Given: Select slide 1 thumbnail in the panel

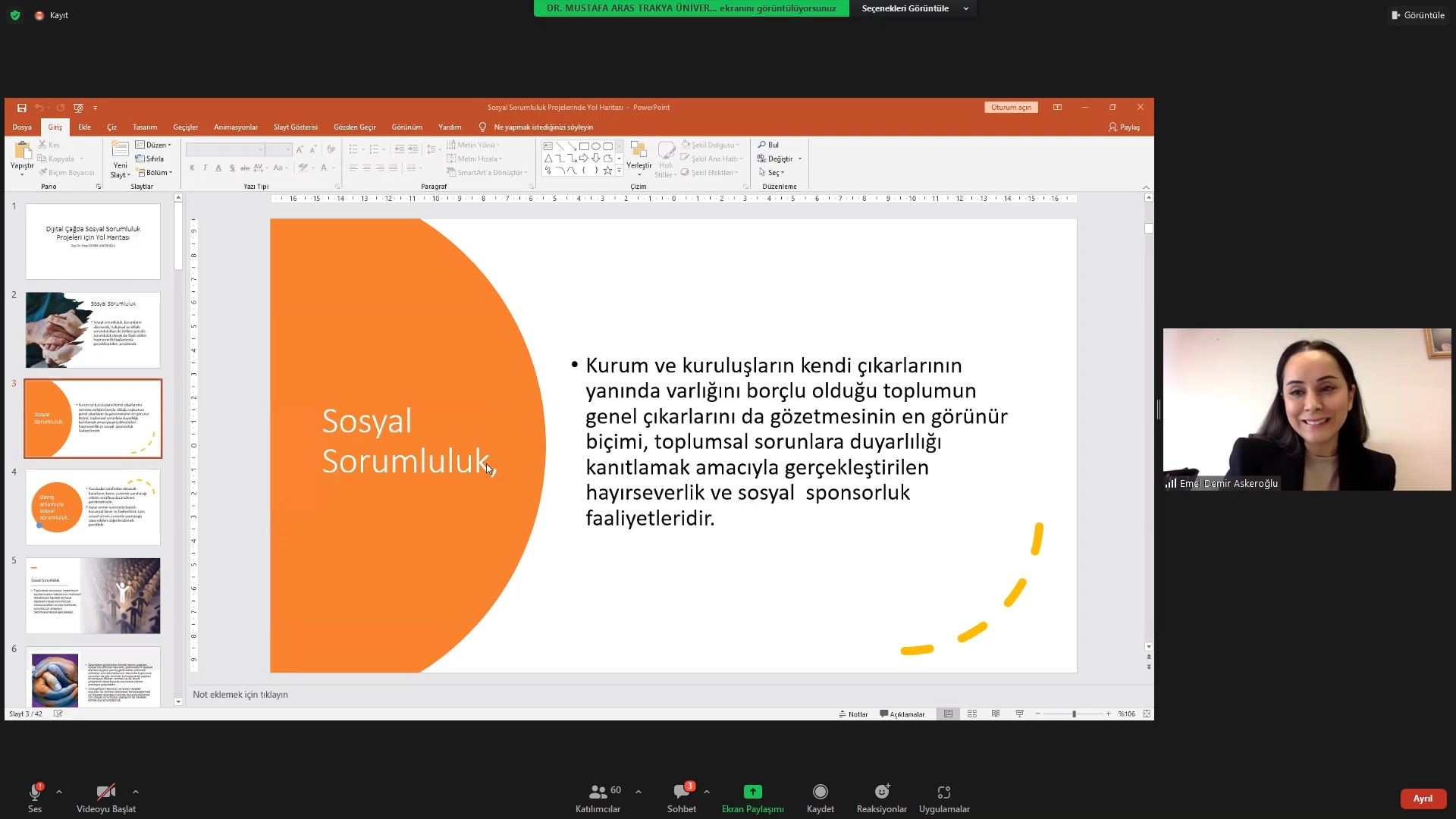Looking at the screenshot, I should click(93, 241).
